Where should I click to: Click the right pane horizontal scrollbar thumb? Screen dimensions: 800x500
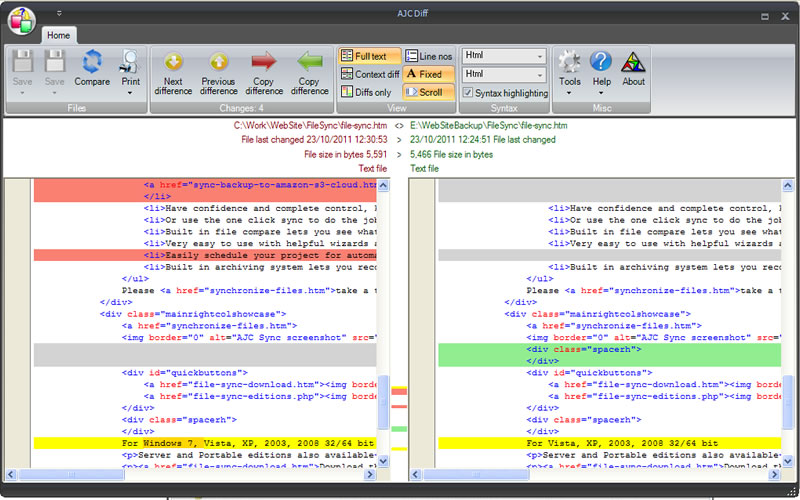pyautogui.click(x=476, y=474)
